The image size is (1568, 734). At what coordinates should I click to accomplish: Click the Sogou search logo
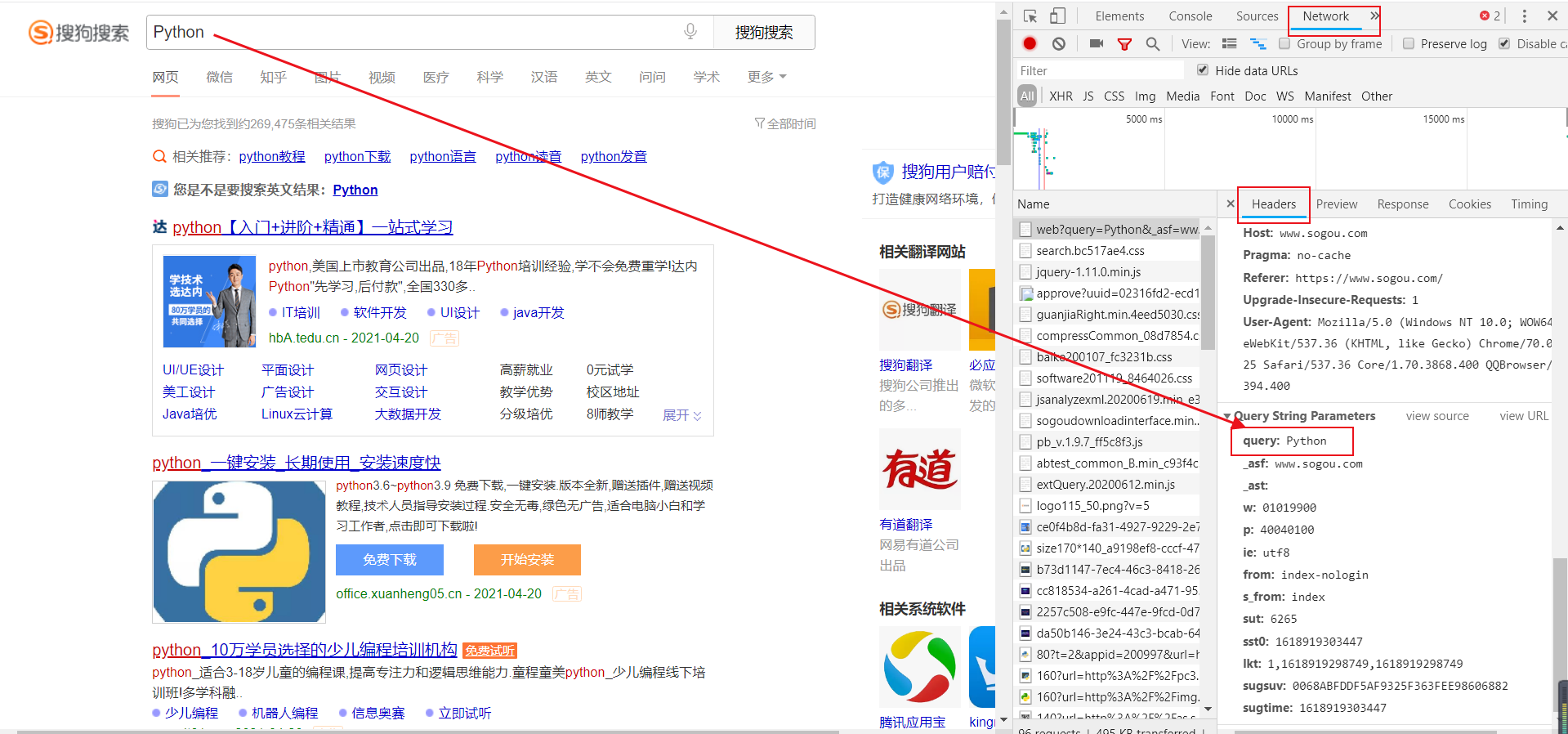79,33
